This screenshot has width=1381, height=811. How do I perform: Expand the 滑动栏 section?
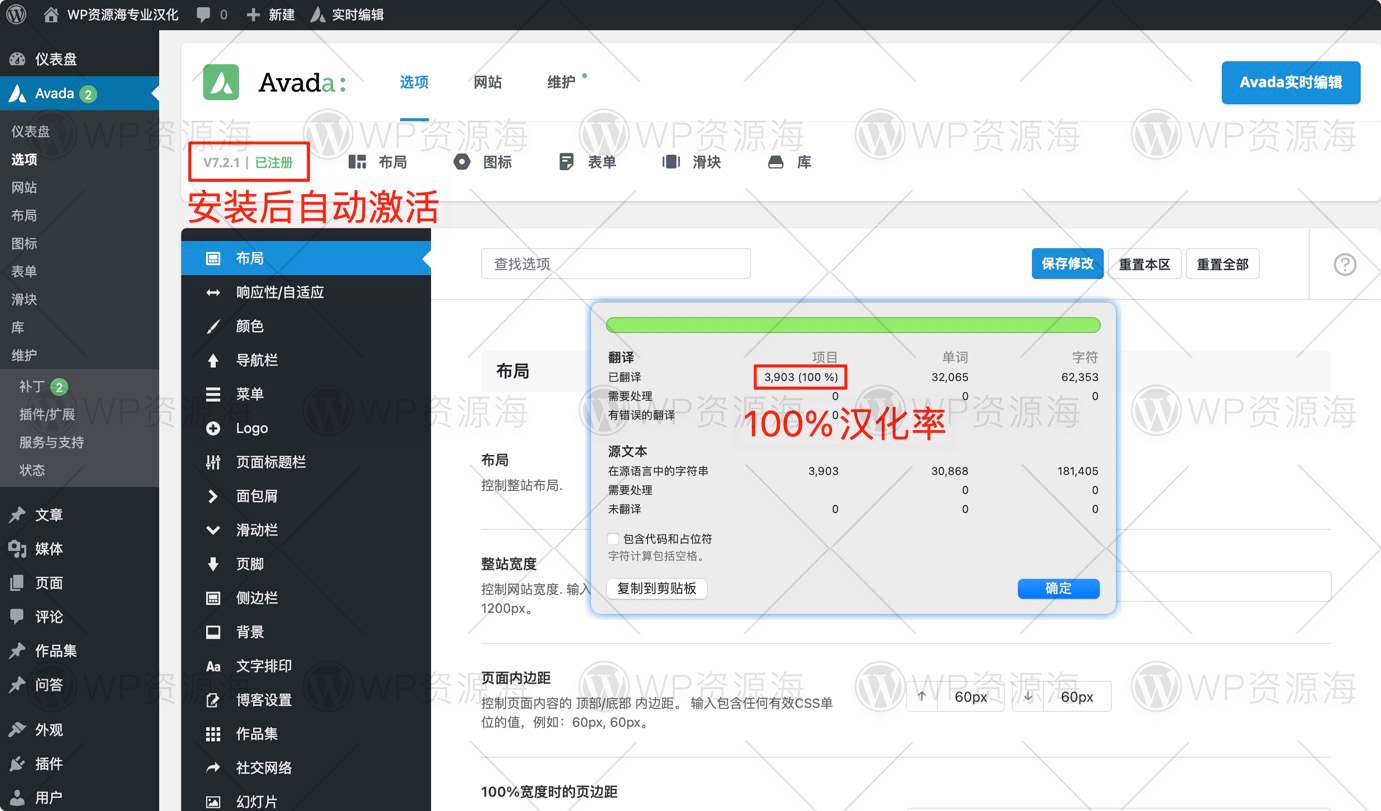(306, 530)
